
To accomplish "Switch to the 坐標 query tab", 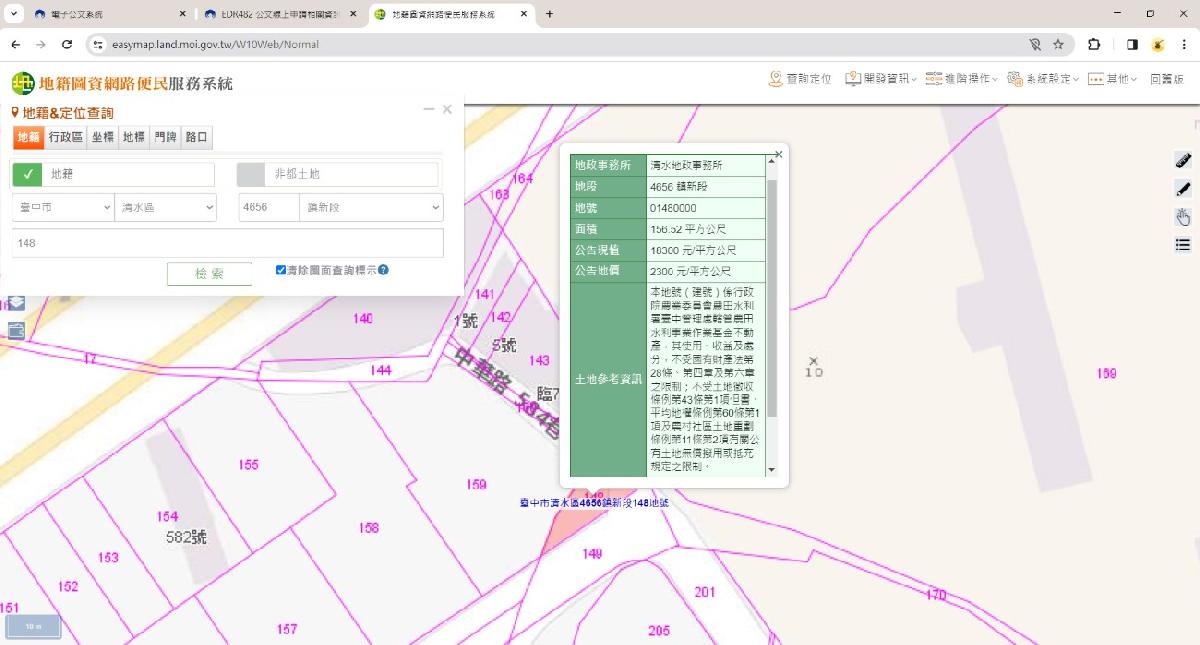I will coord(103,138).
